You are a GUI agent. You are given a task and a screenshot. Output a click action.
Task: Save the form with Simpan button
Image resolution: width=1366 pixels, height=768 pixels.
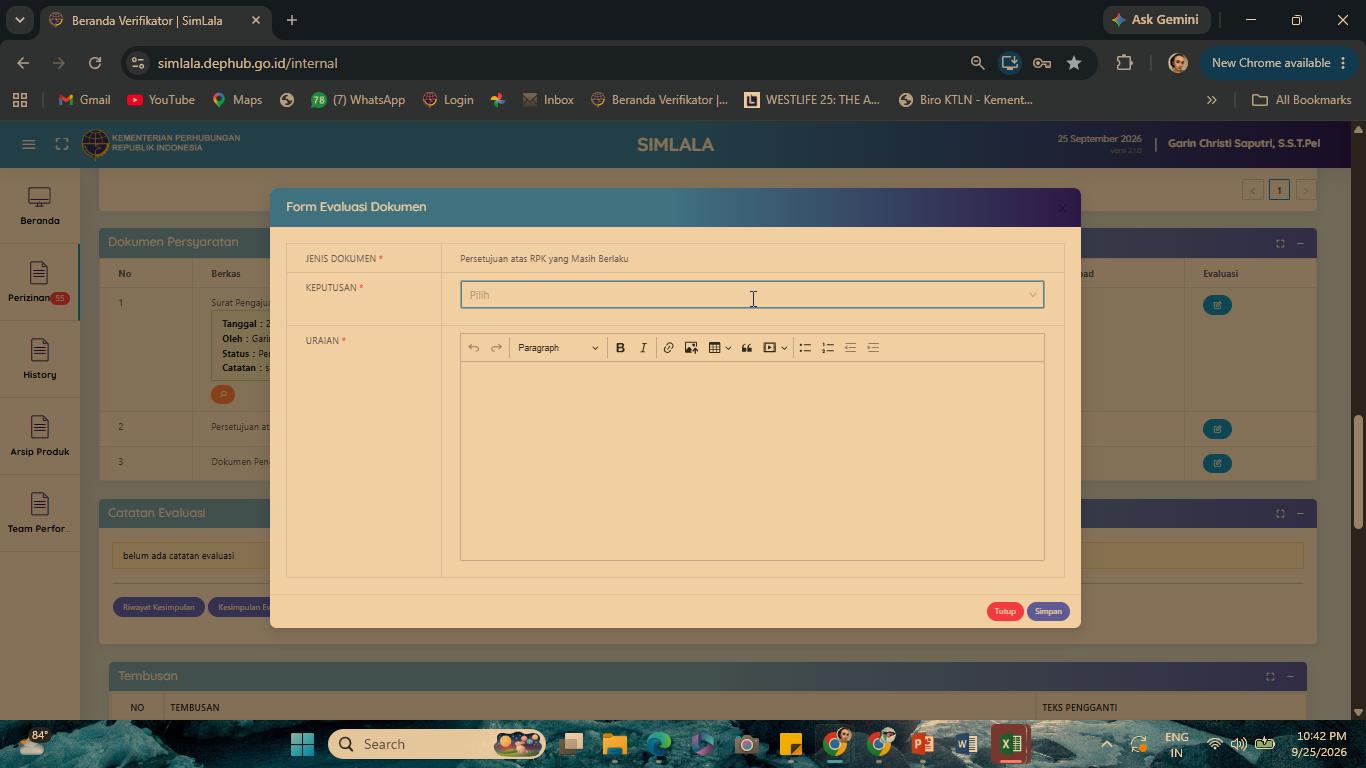point(1048,611)
